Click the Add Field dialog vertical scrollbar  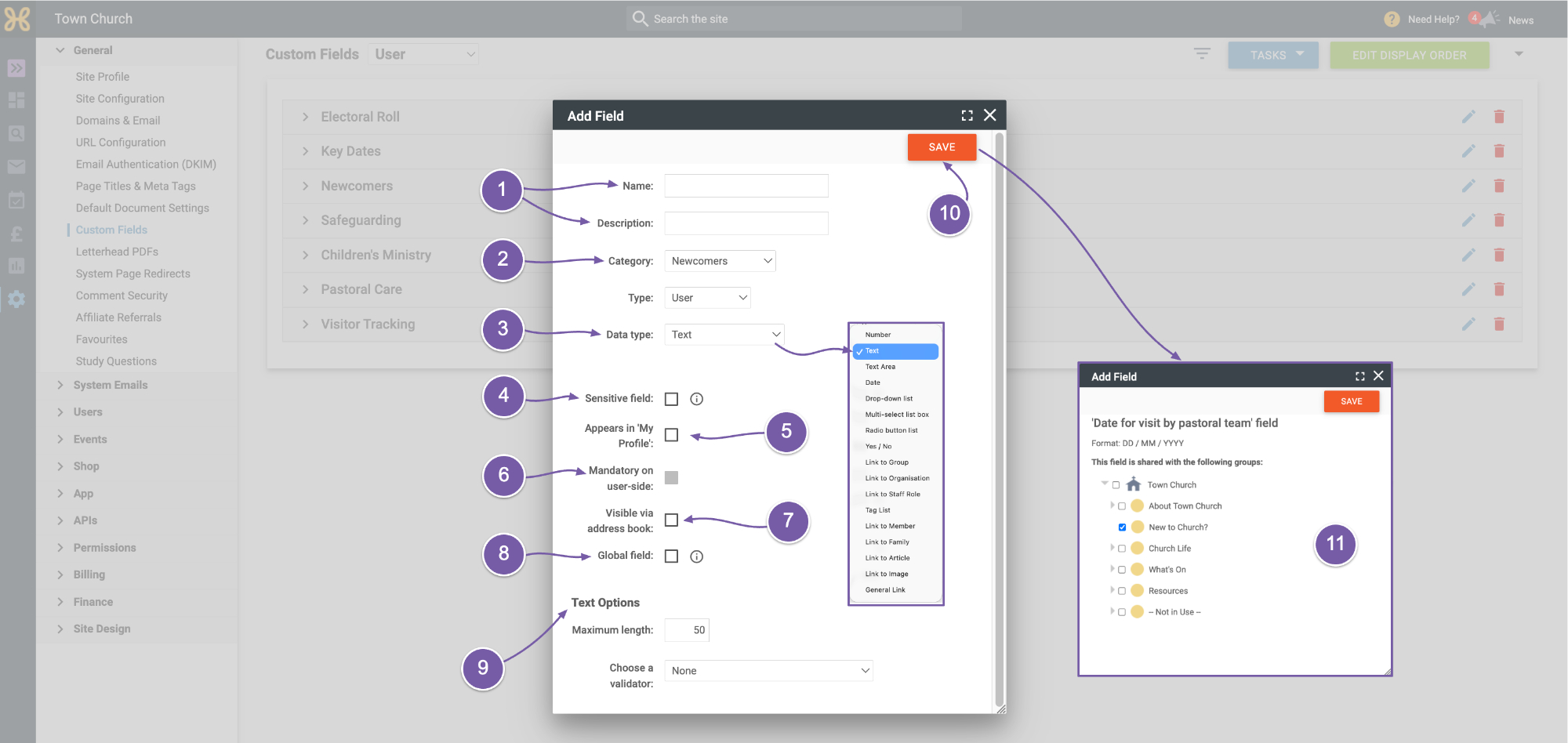(x=999, y=420)
